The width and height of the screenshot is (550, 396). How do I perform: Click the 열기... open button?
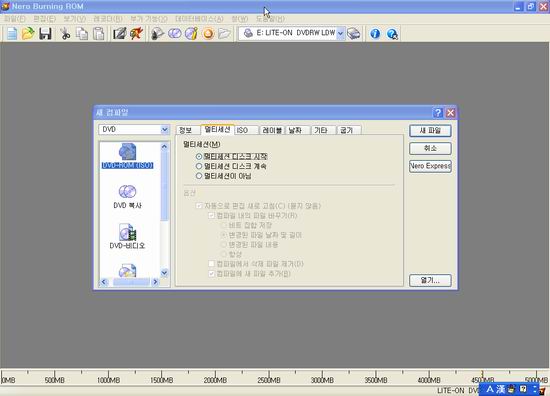click(x=430, y=280)
